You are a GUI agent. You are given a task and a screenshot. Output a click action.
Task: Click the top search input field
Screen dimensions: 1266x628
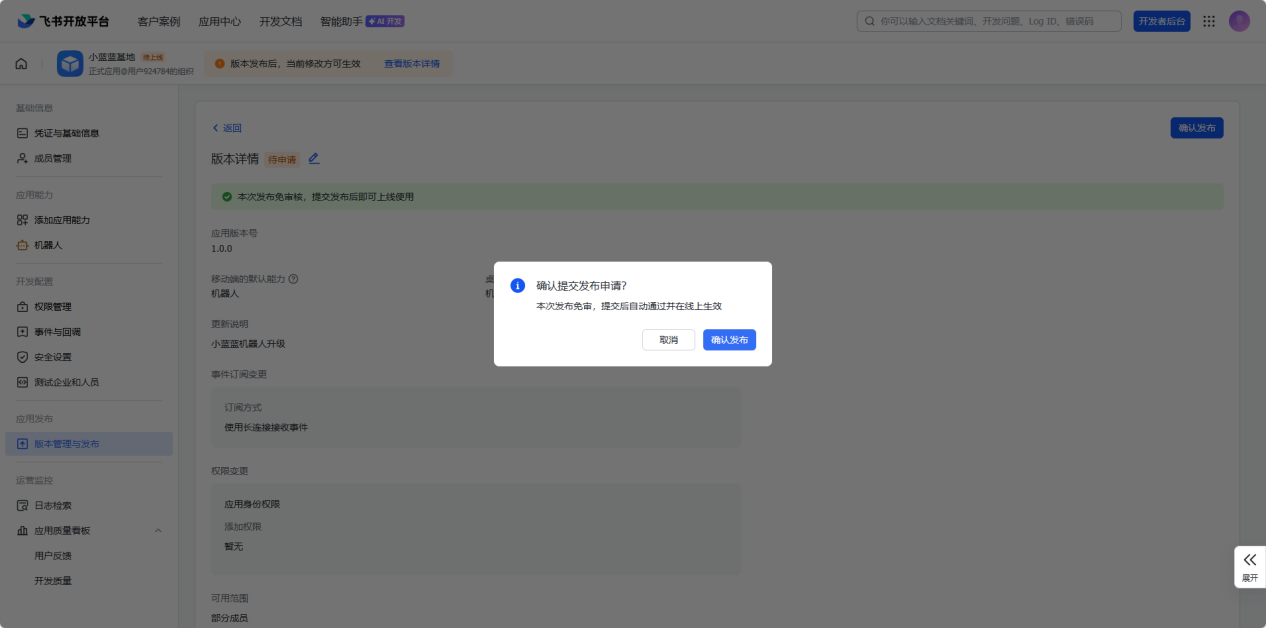point(990,21)
